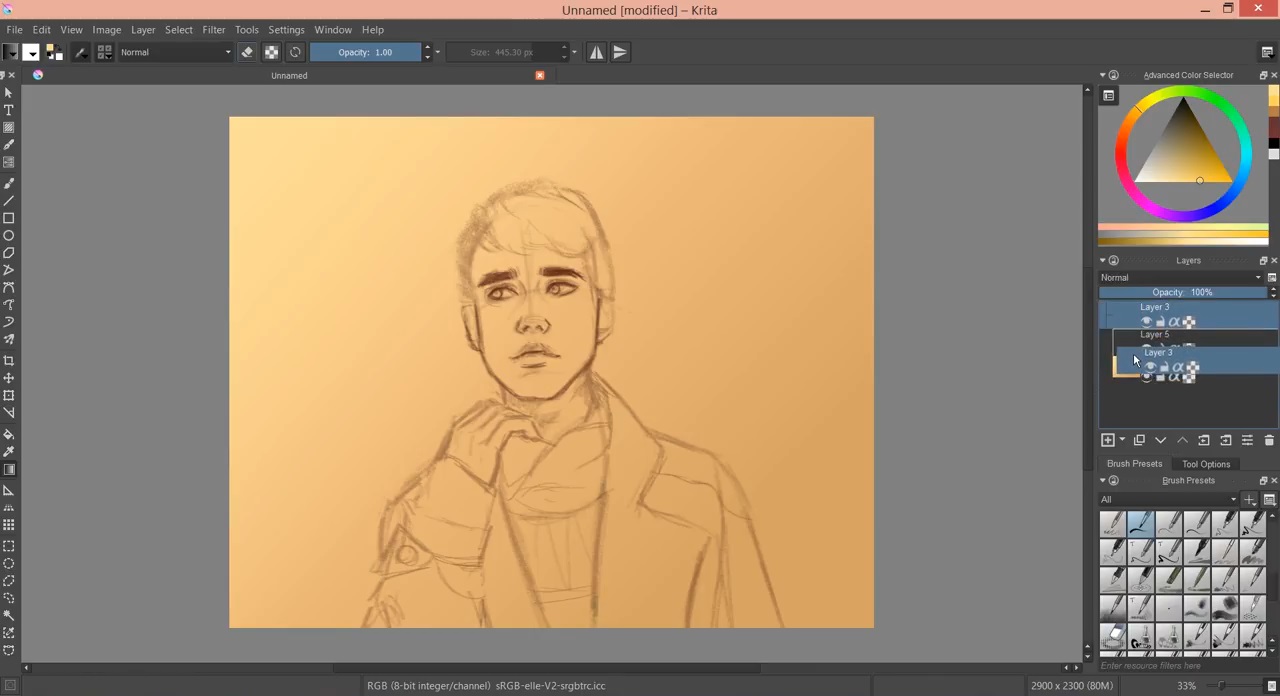Select the Ellipse shape tool
This screenshot has width=1280, height=696.
[9, 236]
